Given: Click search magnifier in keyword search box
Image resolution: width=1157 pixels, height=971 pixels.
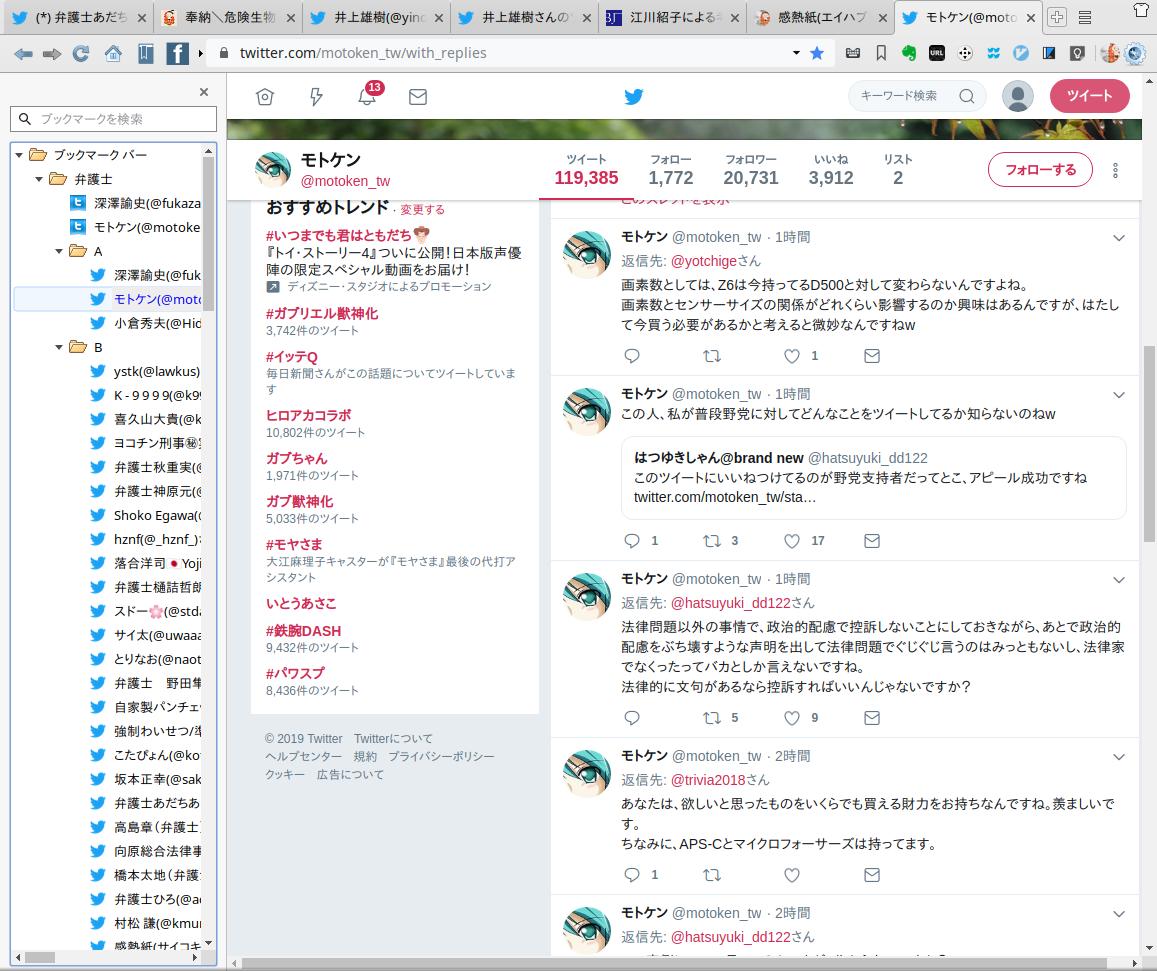Looking at the screenshot, I should [x=967, y=96].
